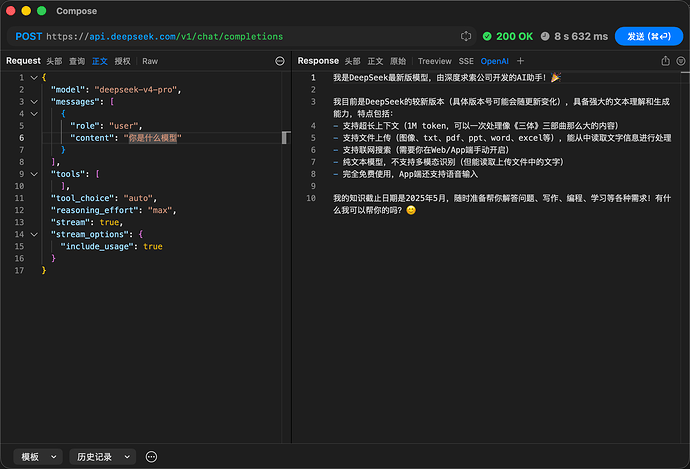Select the OpenAI response tab
Viewport: 690px width, 469px height.
[495, 61]
